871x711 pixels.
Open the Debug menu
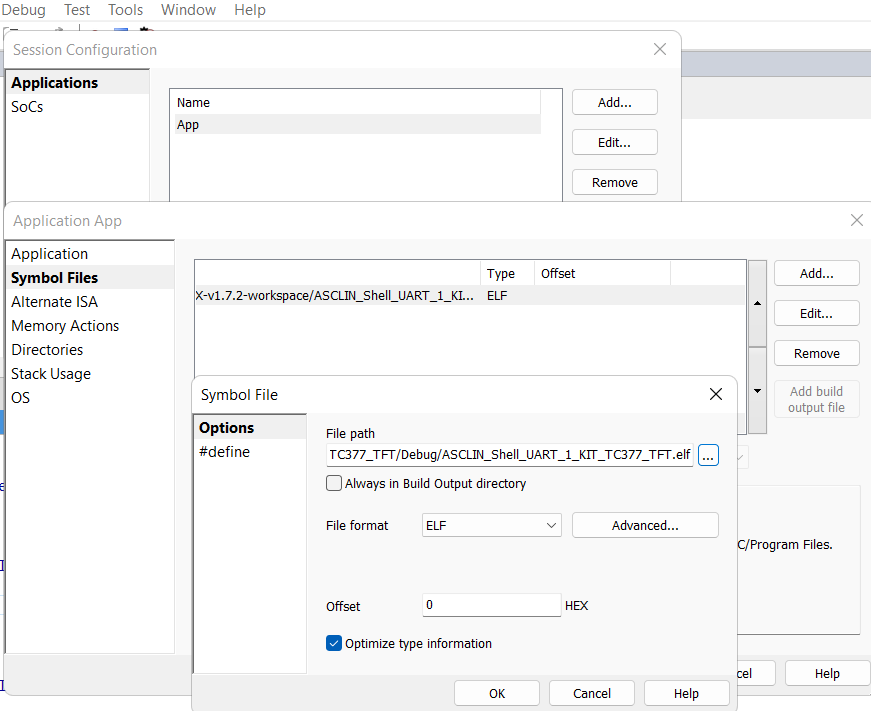tap(24, 10)
